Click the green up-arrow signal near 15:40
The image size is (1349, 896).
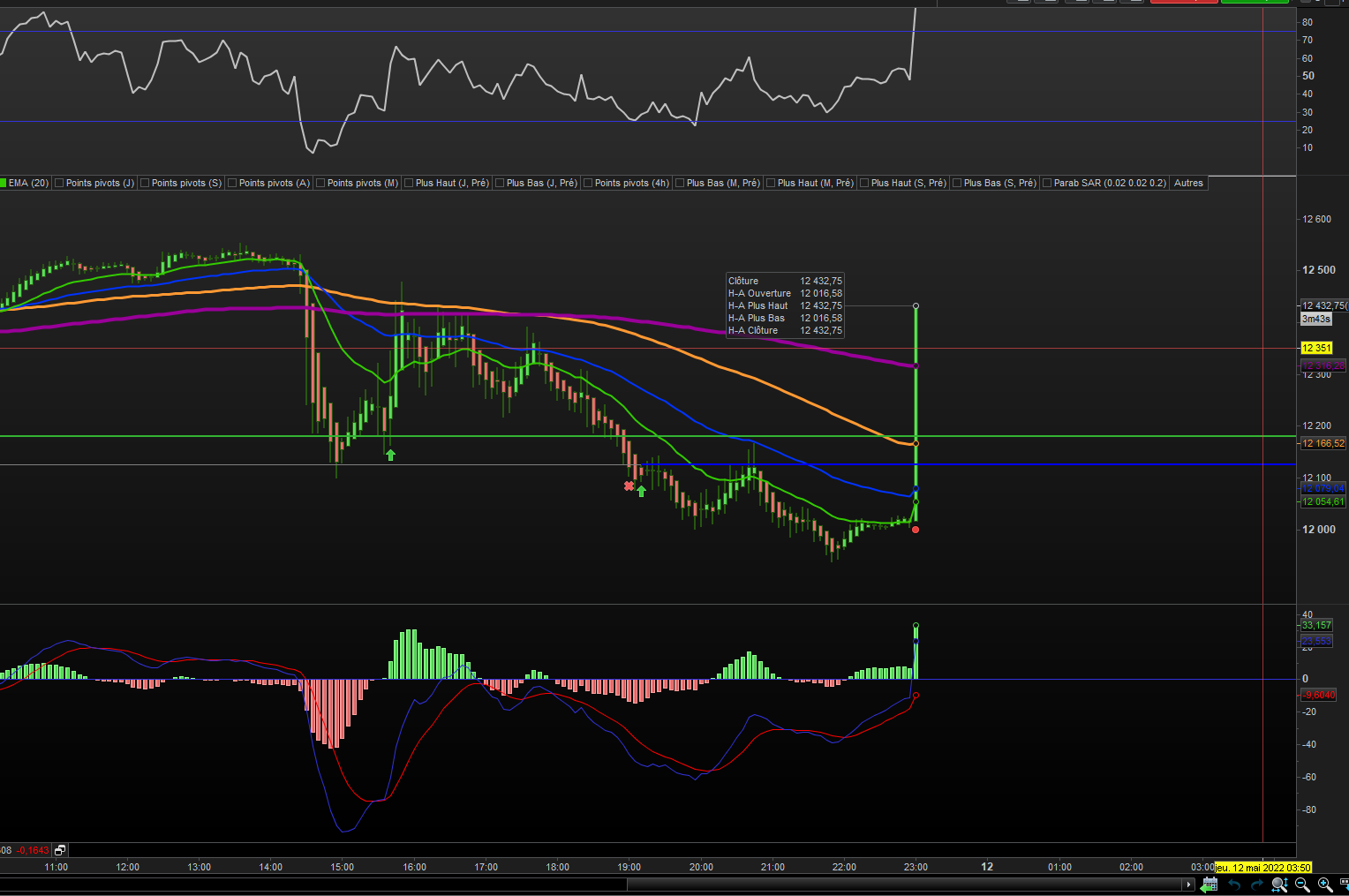[390, 455]
